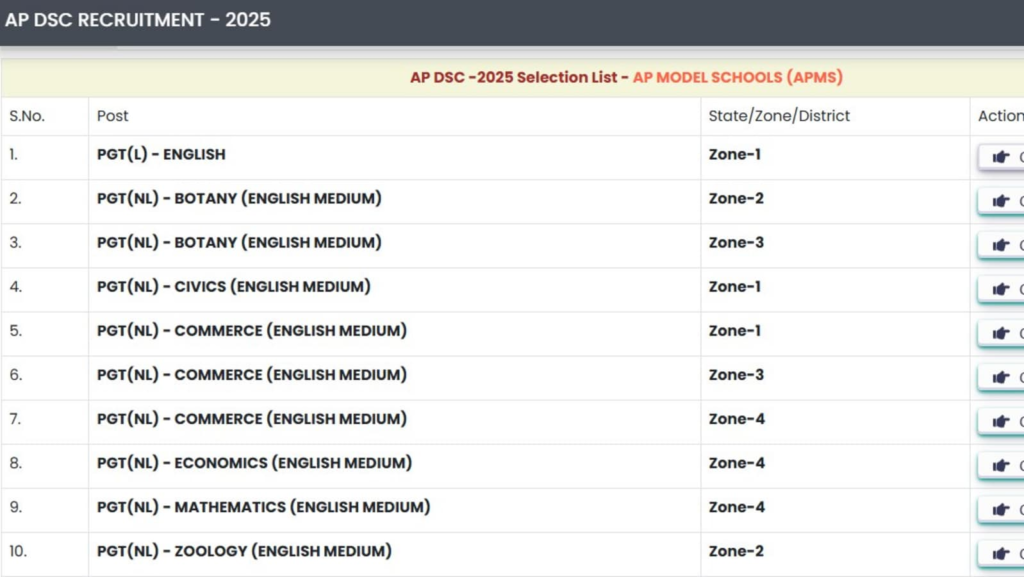Select the pointer icon on COMMERCE Zone-3 row
1024x577 pixels.
click(x=1000, y=377)
